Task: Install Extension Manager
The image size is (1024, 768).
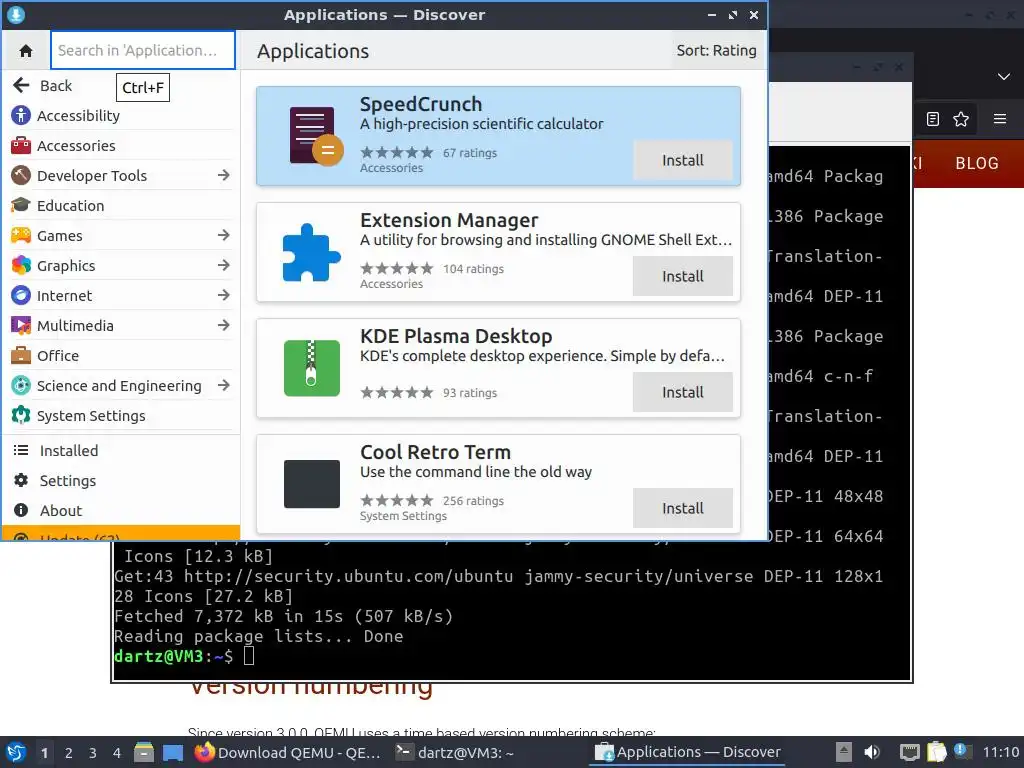Action: pos(682,276)
